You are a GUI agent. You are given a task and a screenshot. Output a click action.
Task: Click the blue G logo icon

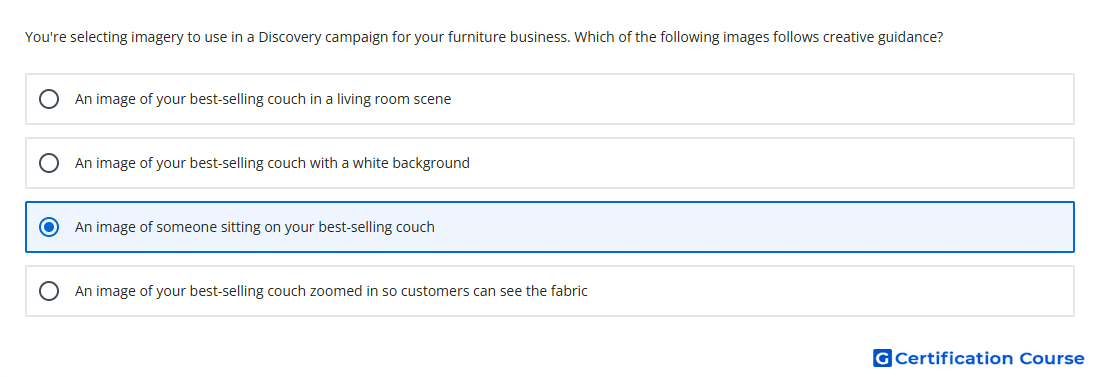[x=882, y=358]
